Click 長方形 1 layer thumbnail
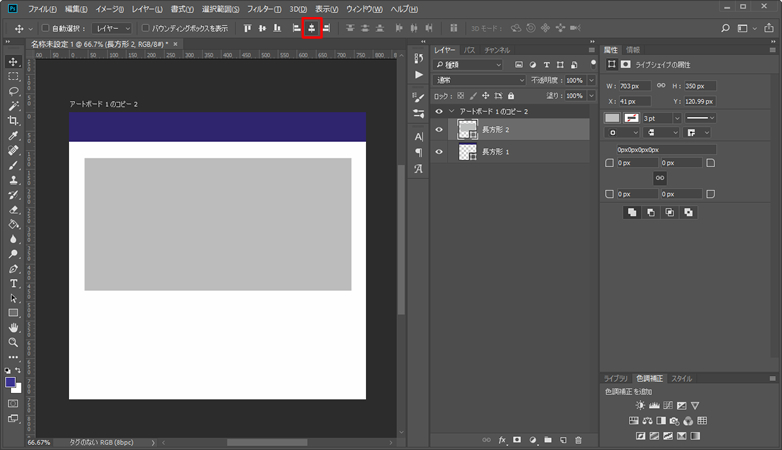 click(467, 152)
